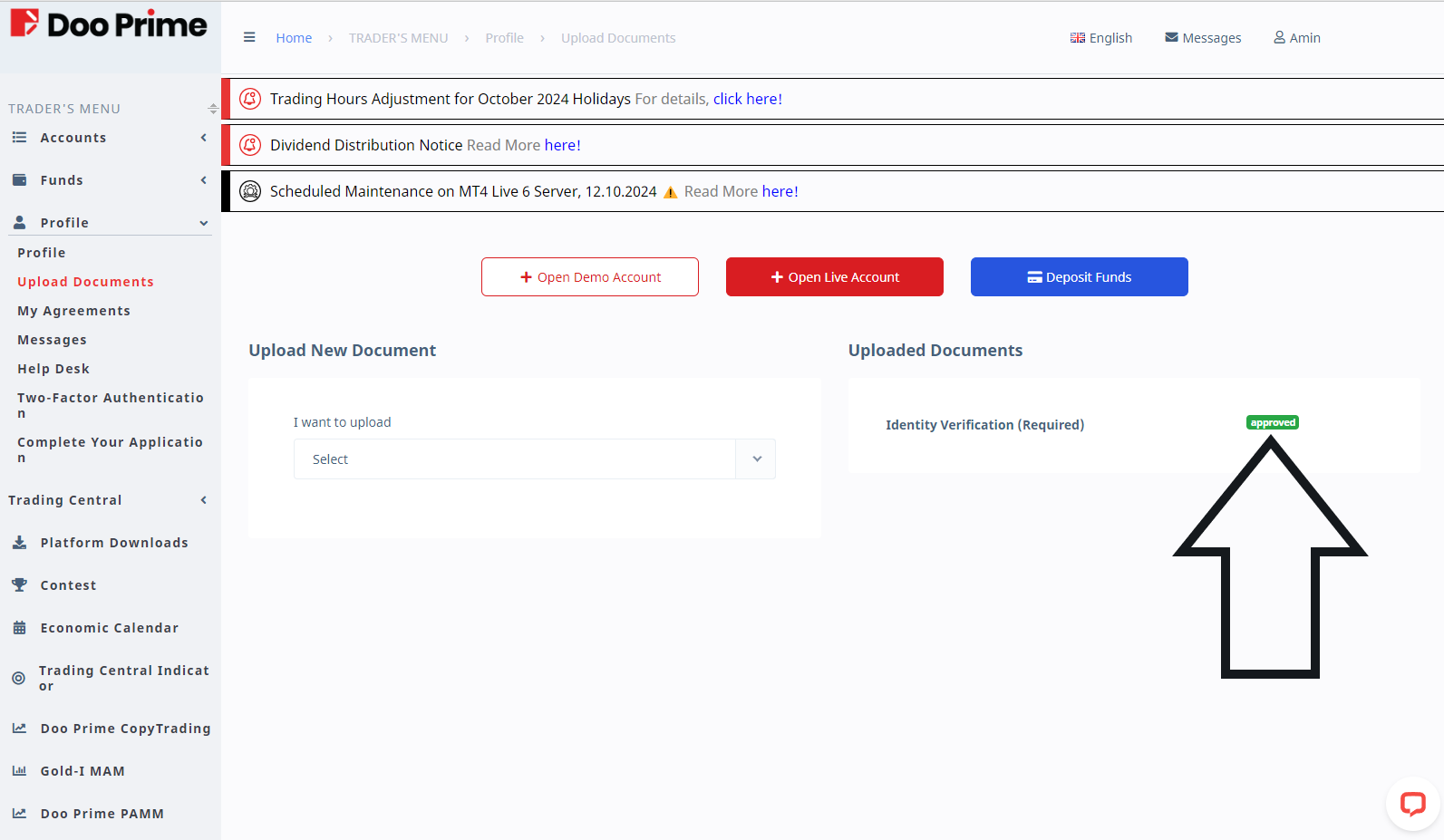
Task: Click the Messages envelope icon in header
Action: pyautogui.click(x=1171, y=37)
